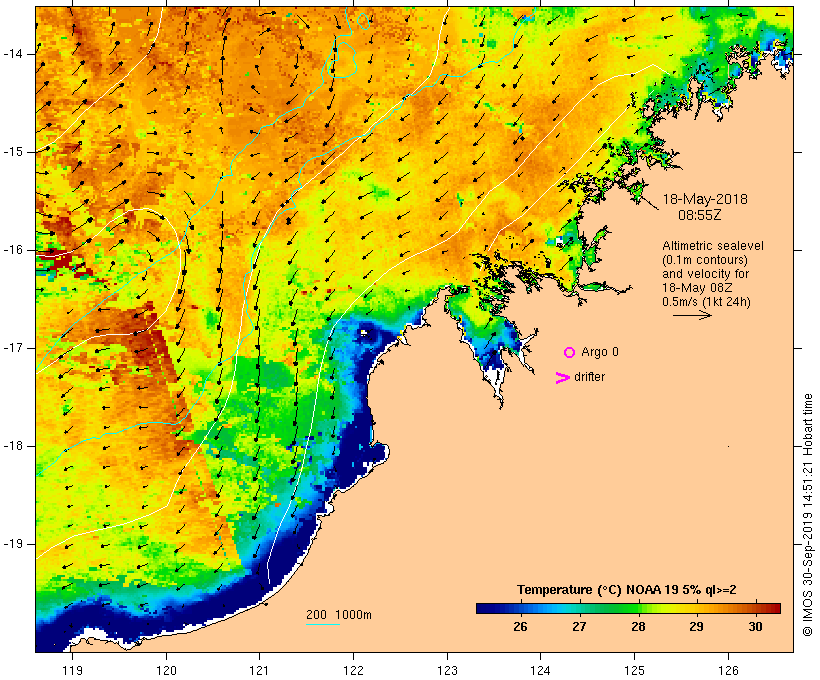Click the latitude axis label '-18'

point(13,446)
